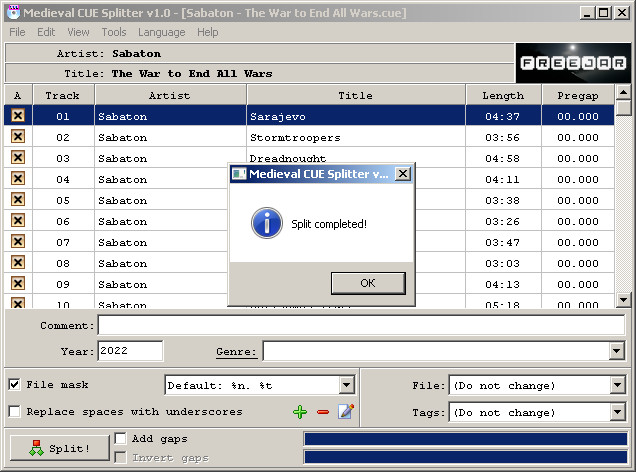Click the 03:03 length cell

click(x=503, y=263)
